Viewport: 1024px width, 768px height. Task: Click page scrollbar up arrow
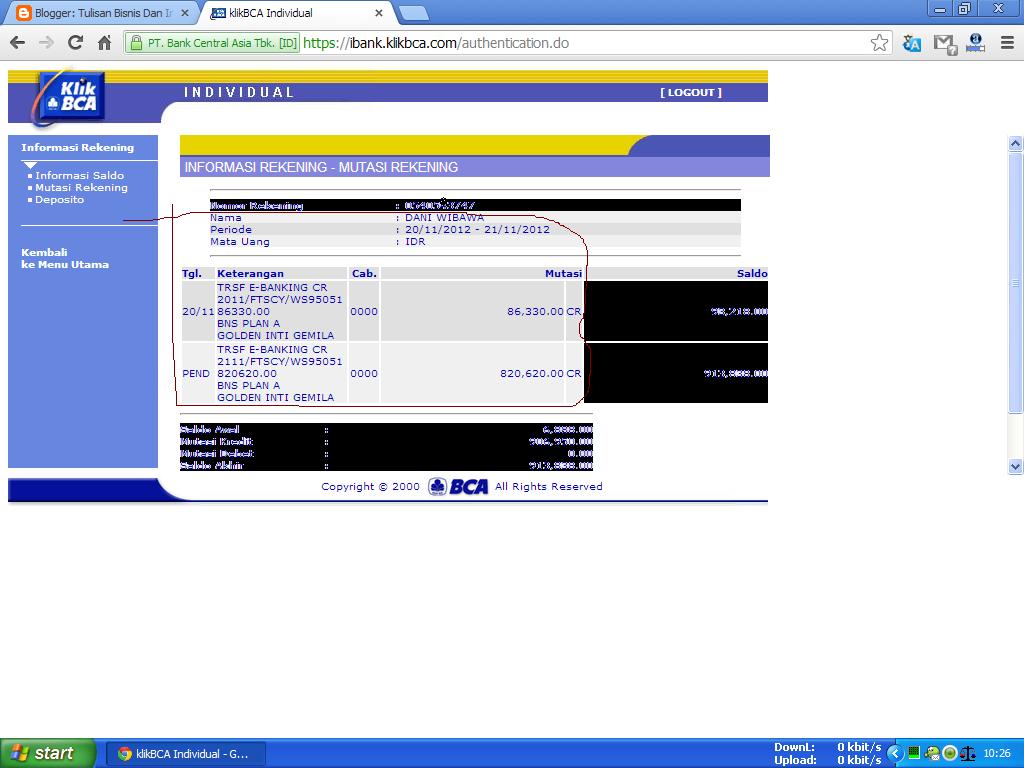pyautogui.click(x=1015, y=143)
